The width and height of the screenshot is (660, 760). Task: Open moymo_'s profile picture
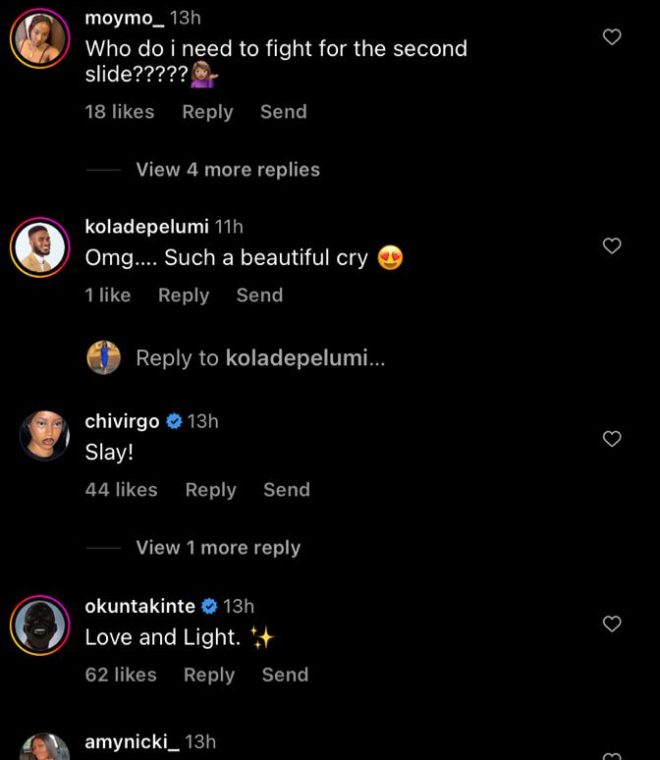pyautogui.click(x=40, y=40)
